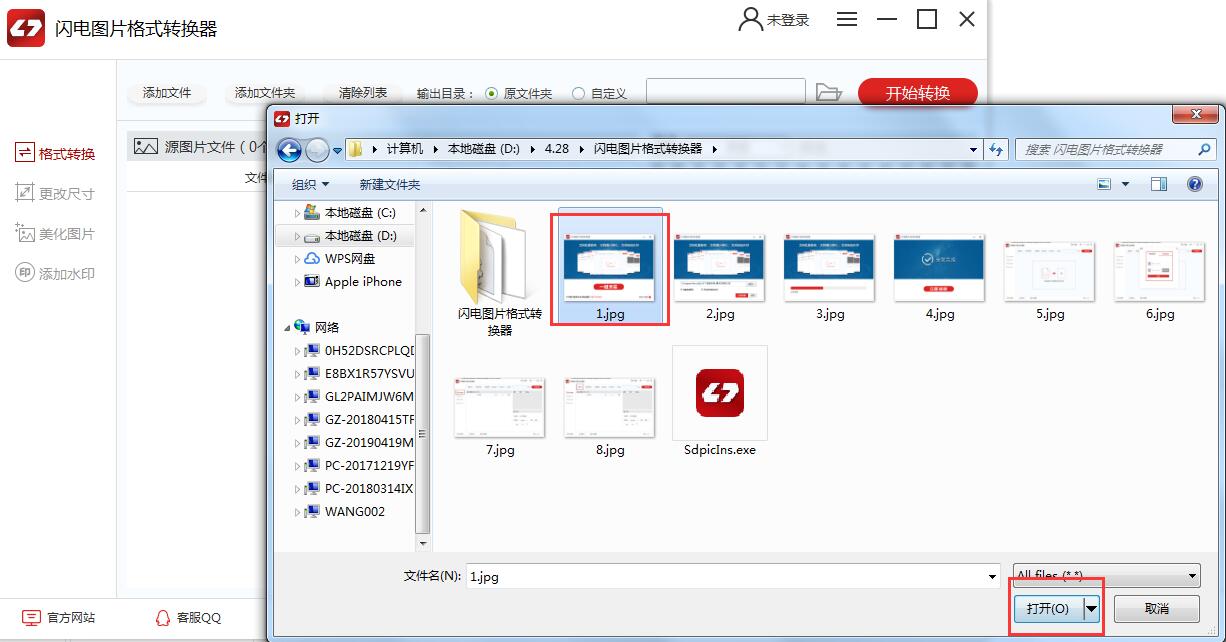Select the 5.jpg thumbnail
The height and width of the screenshot is (642, 1226).
coord(1049,270)
